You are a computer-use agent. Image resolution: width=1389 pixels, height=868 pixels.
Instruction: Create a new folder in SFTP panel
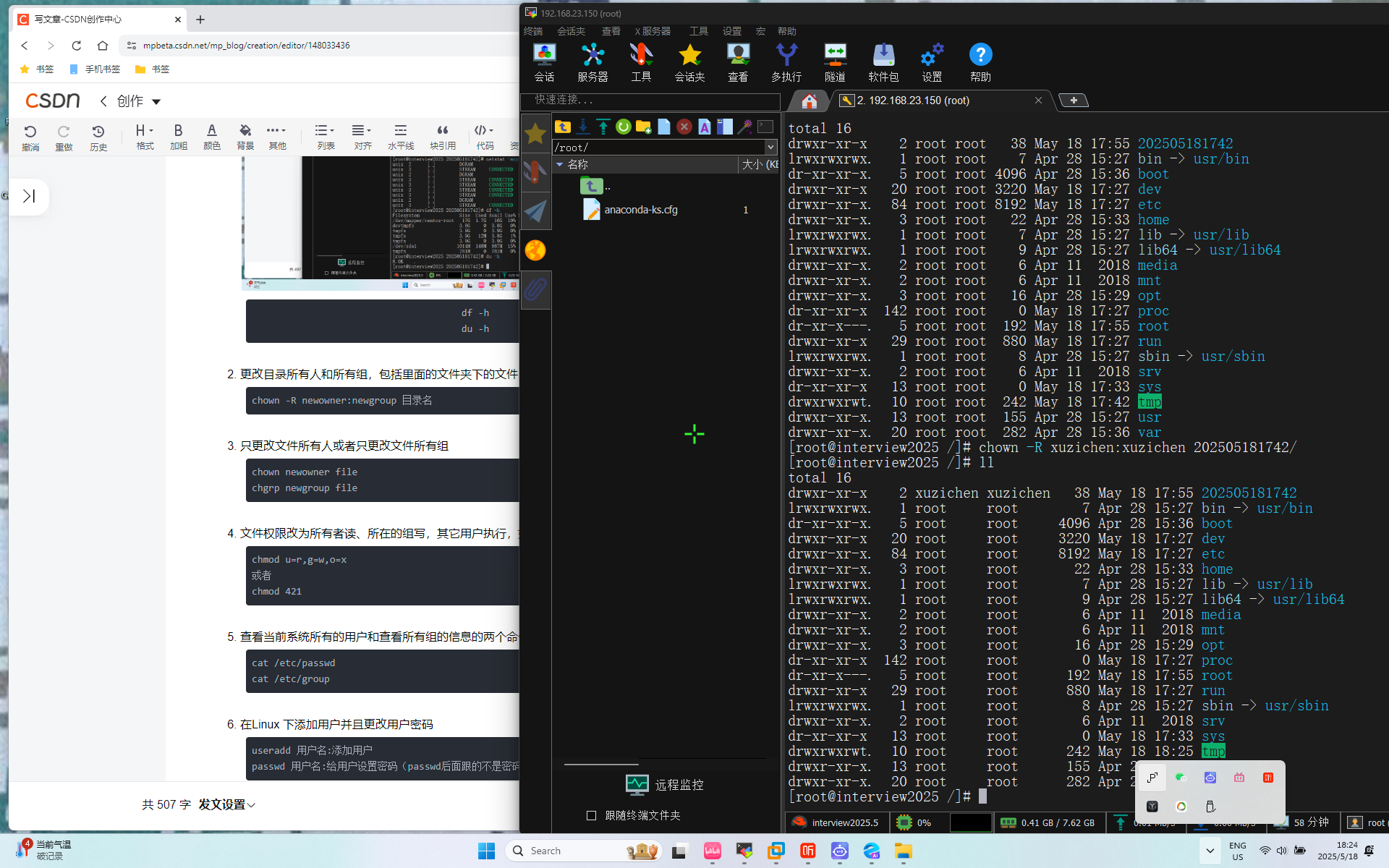pyautogui.click(x=643, y=127)
